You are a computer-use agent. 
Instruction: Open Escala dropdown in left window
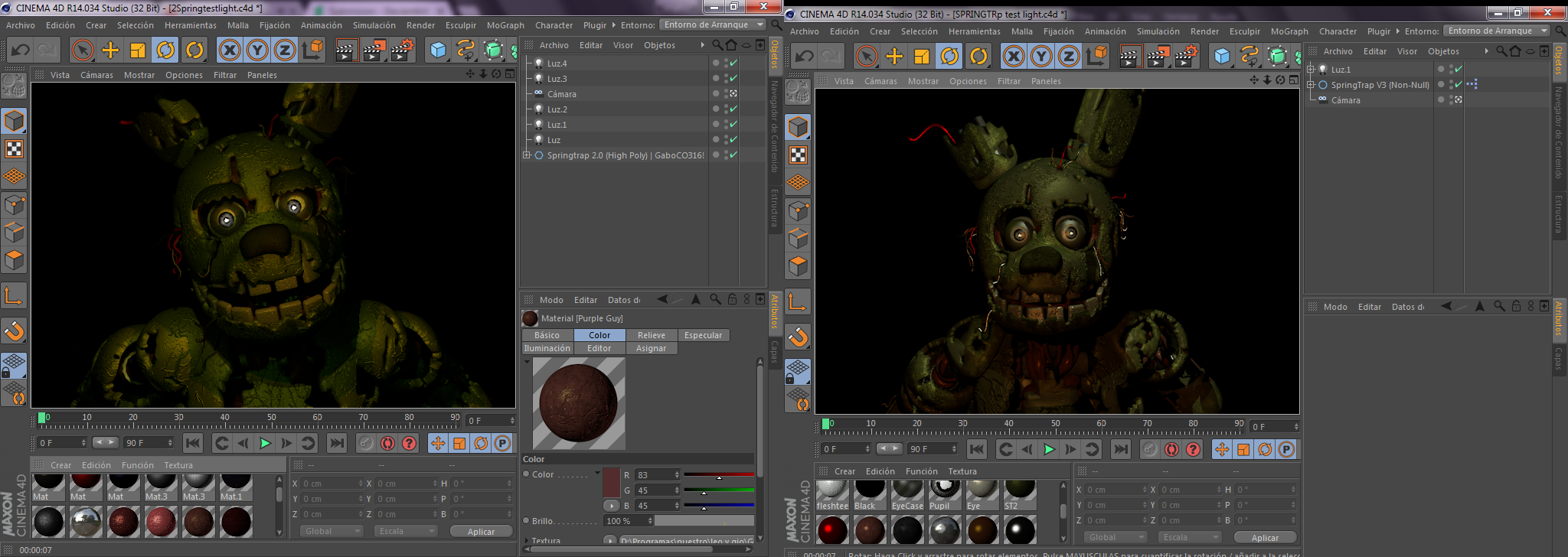coord(405,531)
